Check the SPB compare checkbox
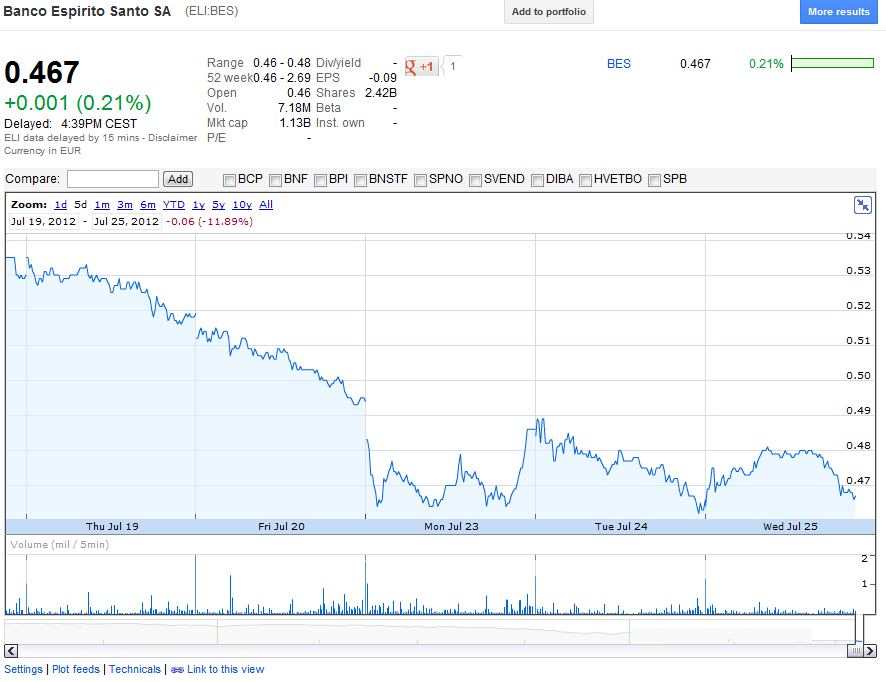This screenshot has height=682, width=886. (654, 180)
